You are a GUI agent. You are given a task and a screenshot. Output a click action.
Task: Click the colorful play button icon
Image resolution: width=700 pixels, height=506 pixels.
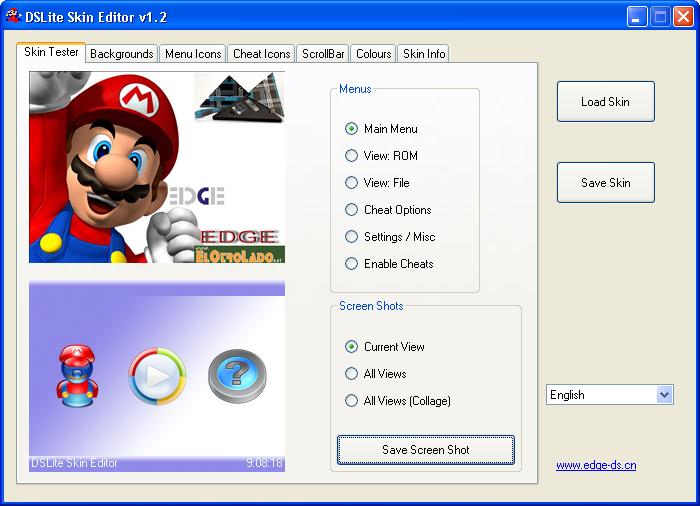click(157, 376)
